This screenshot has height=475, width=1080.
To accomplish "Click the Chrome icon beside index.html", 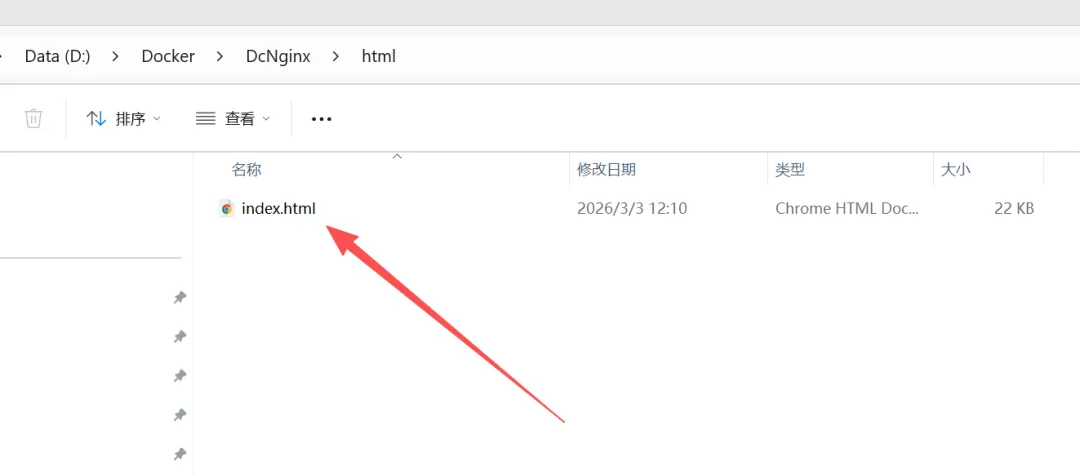I will pos(227,209).
